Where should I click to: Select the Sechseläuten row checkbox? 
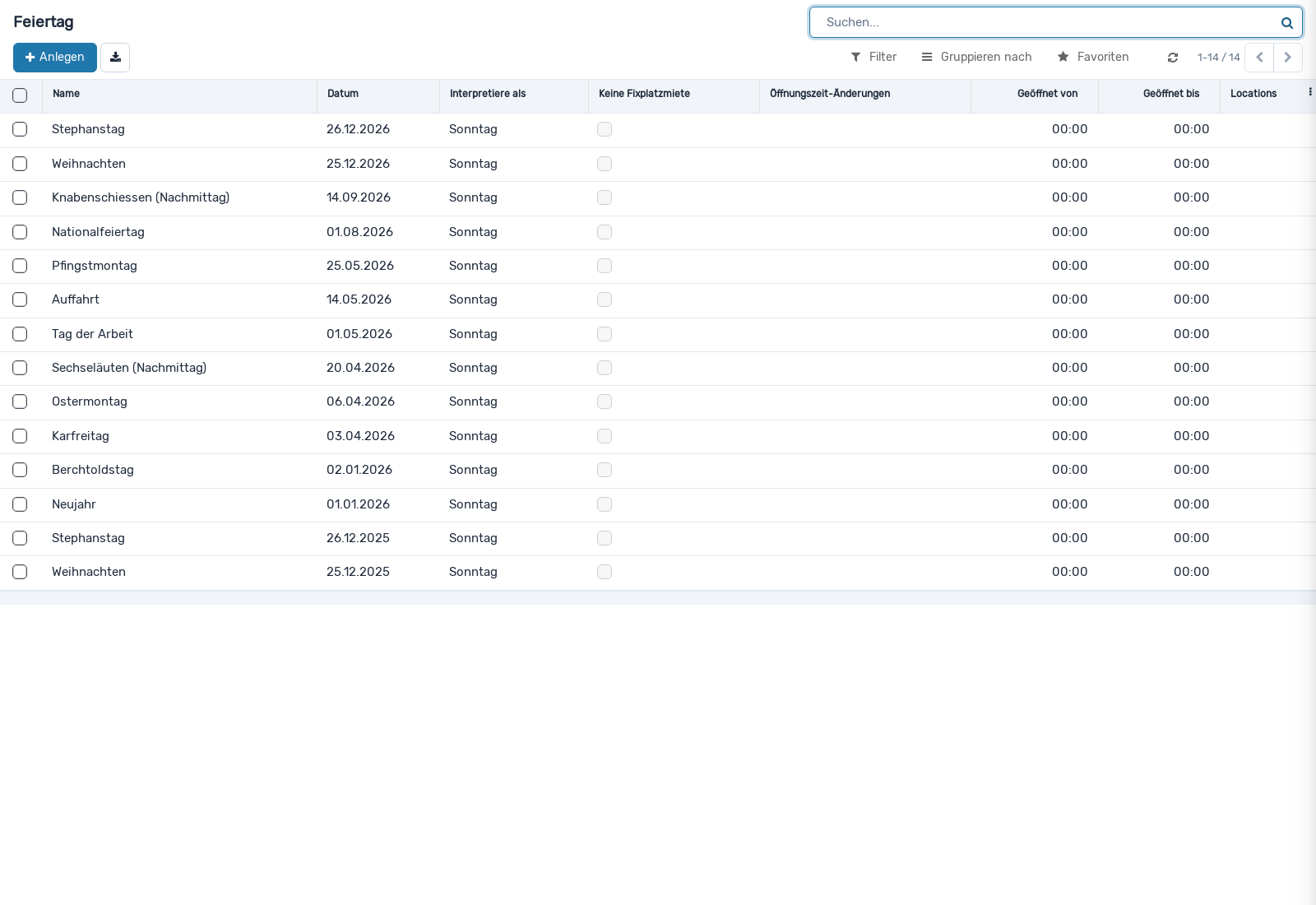pos(20,368)
